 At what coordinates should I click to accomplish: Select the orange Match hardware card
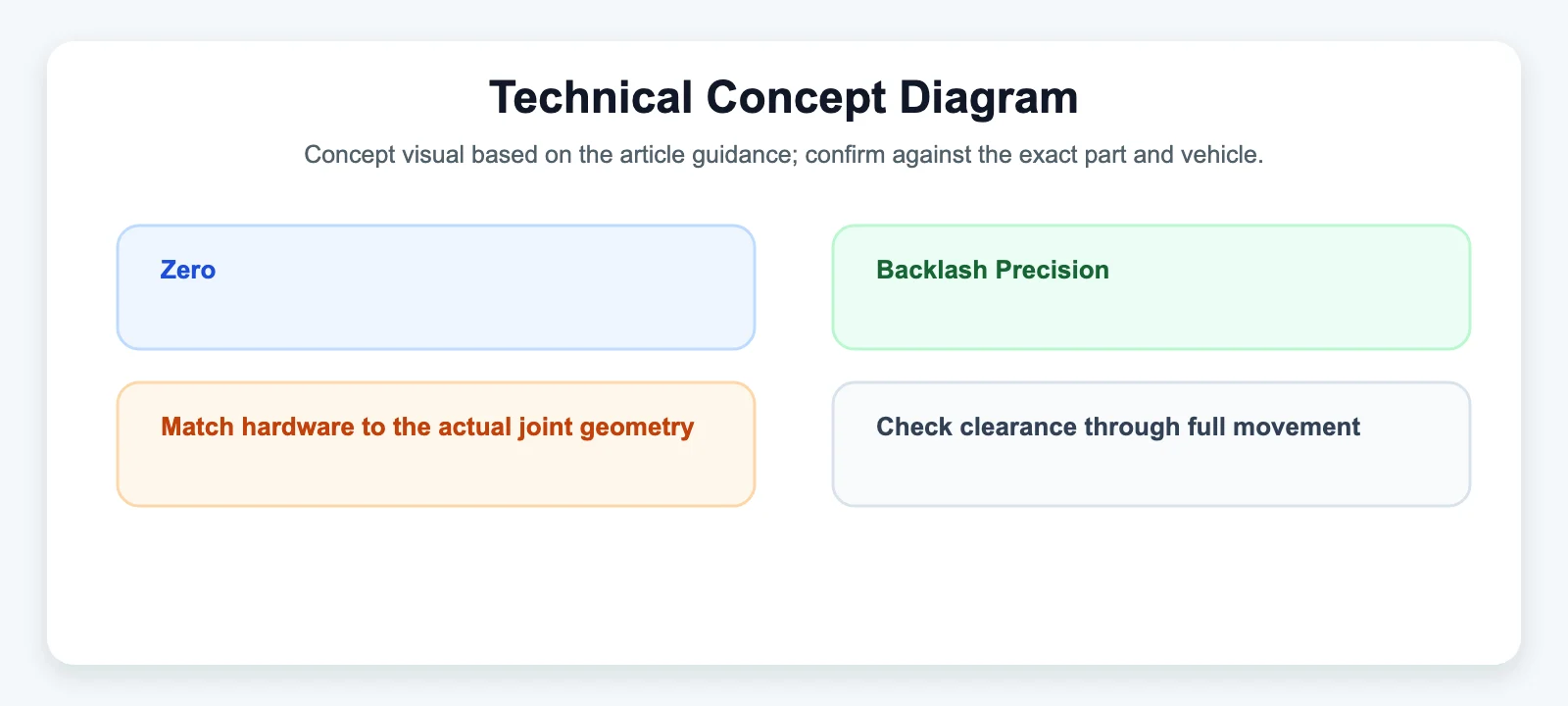[x=436, y=444]
